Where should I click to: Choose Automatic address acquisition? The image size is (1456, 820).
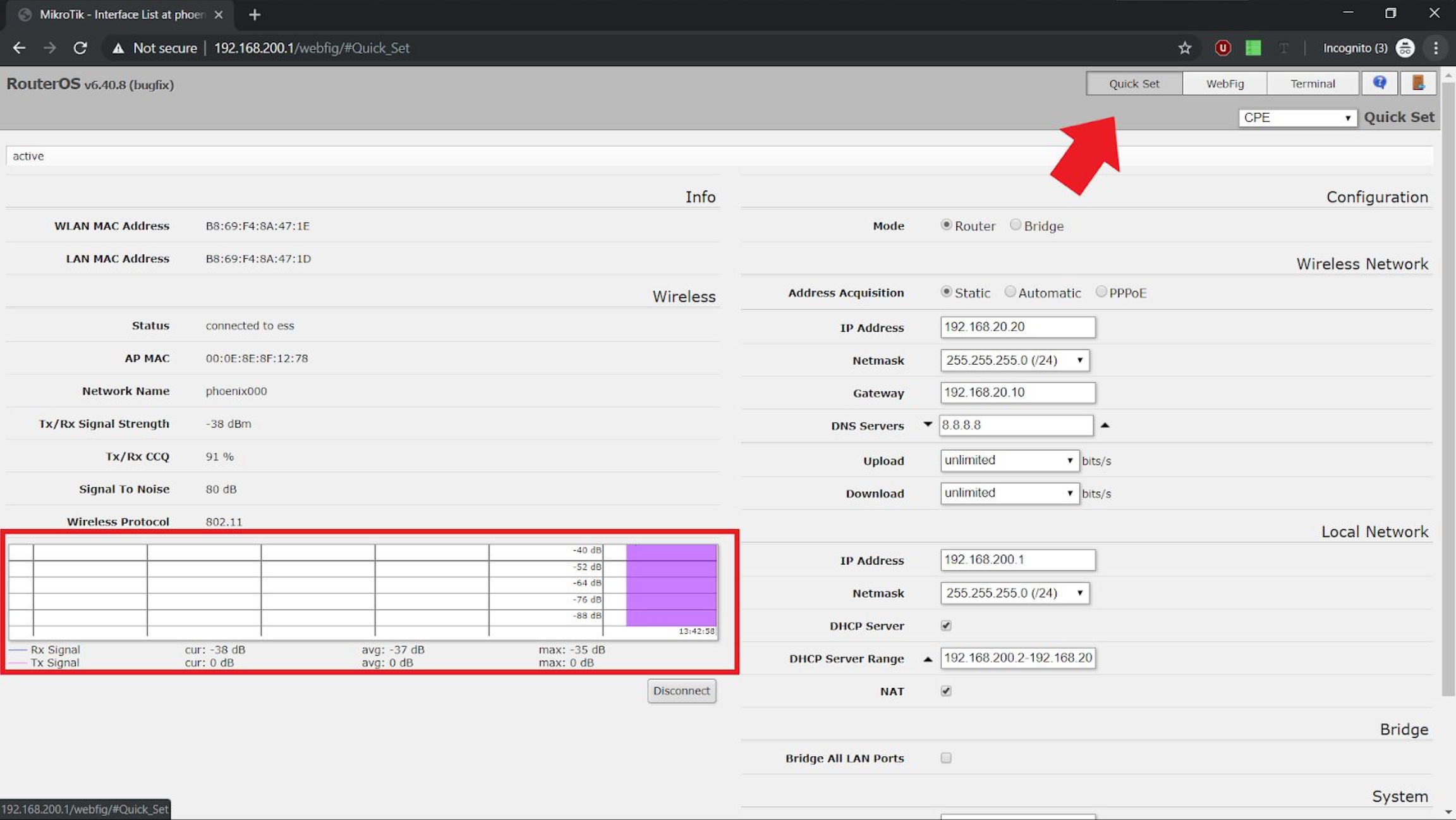tap(1010, 292)
